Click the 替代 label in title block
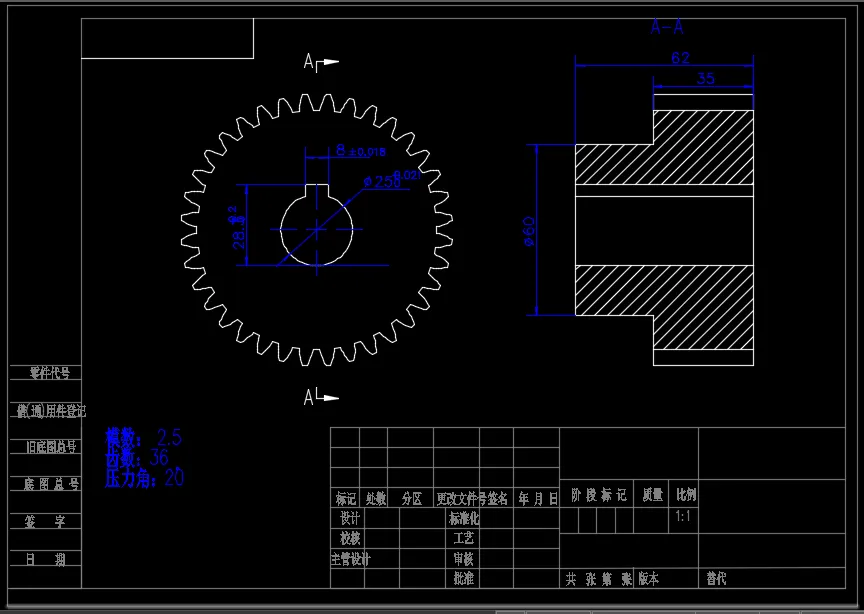 click(x=716, y=579)
